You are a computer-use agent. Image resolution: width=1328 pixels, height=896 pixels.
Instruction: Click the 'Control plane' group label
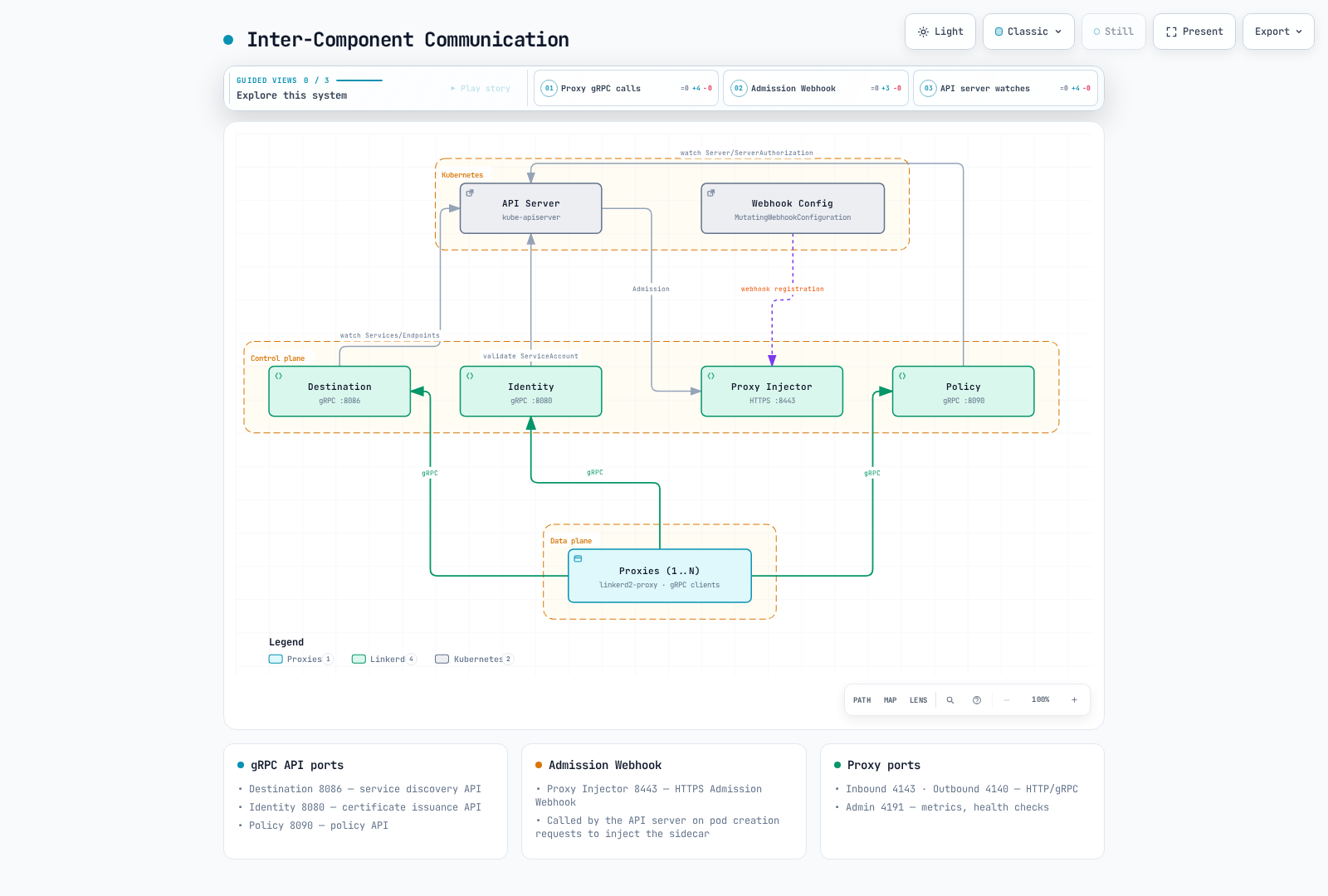(278, 358)
